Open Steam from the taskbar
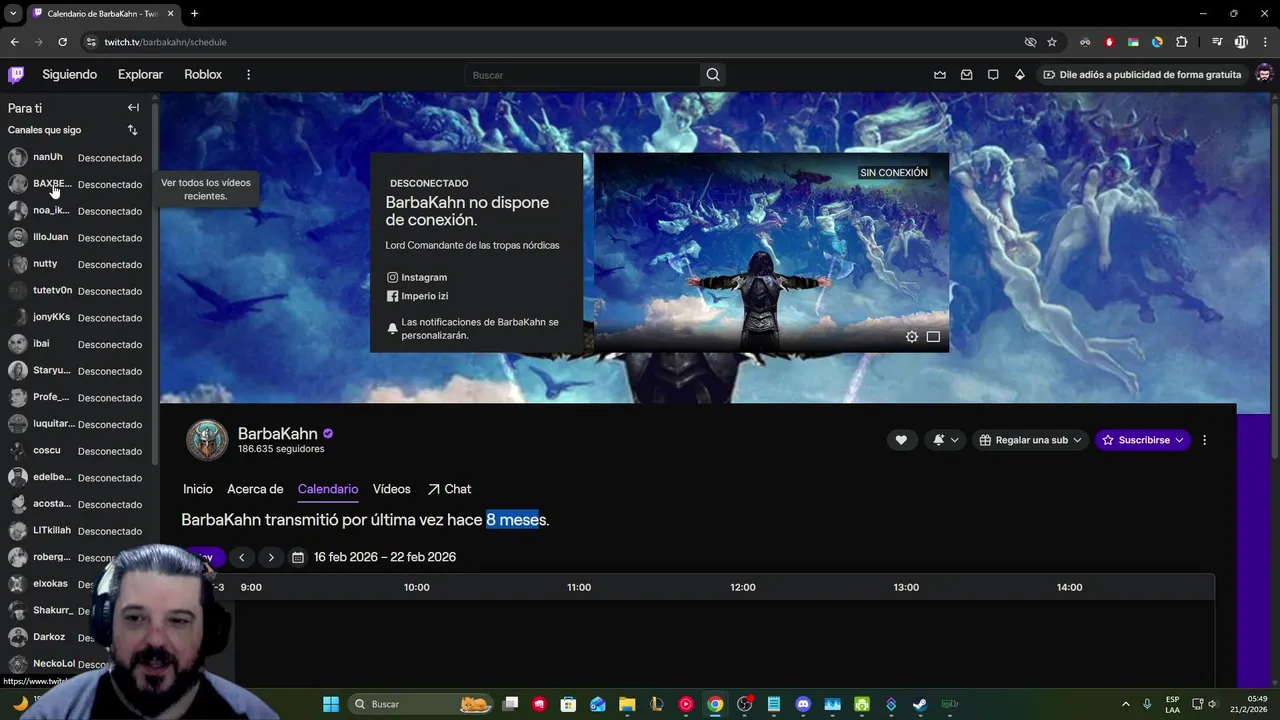The width and height of the screenshot is (1280, 720). (x=920, y=704)
